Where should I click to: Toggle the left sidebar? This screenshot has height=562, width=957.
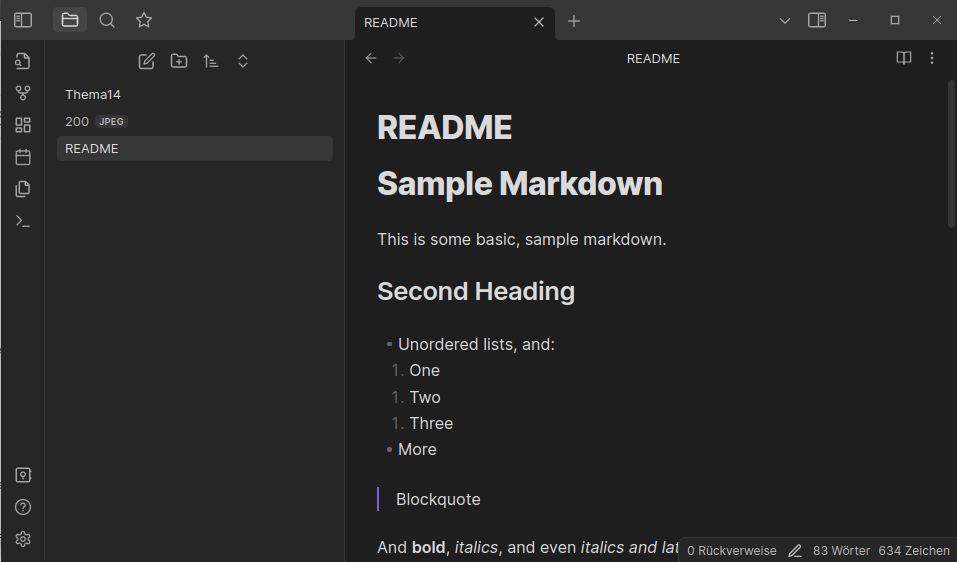click(22, 20)
